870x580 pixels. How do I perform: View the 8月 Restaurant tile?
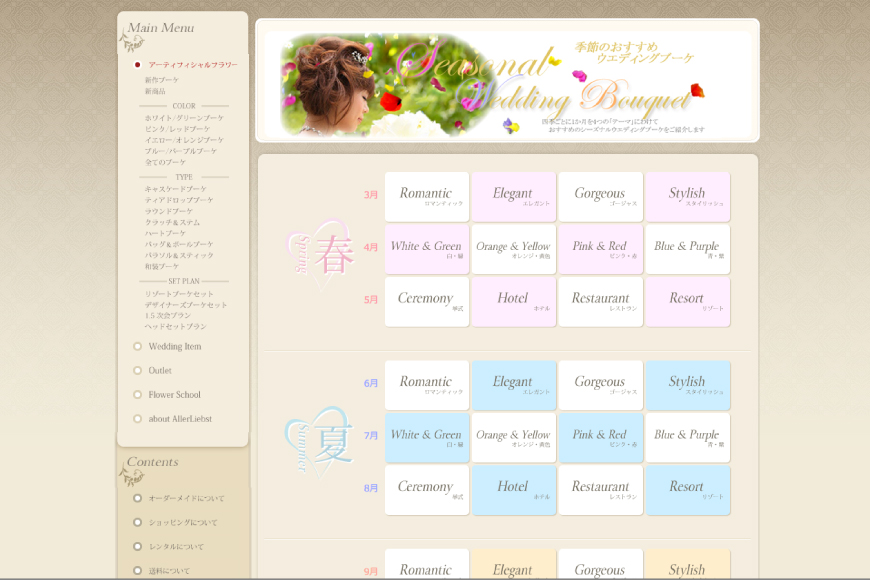601,490
